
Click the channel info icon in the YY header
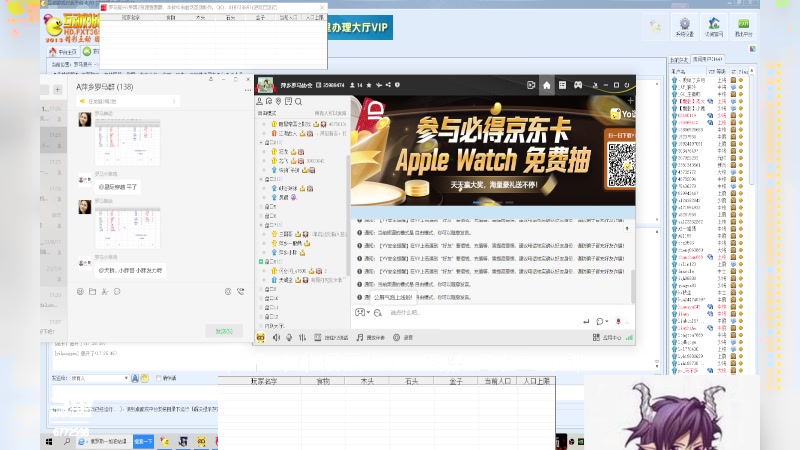tap(397, 85)
